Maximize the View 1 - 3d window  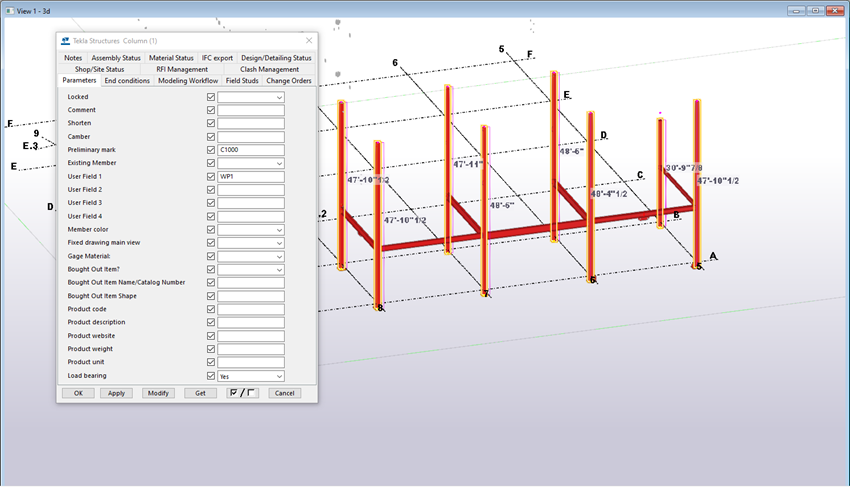click(817, 9)
